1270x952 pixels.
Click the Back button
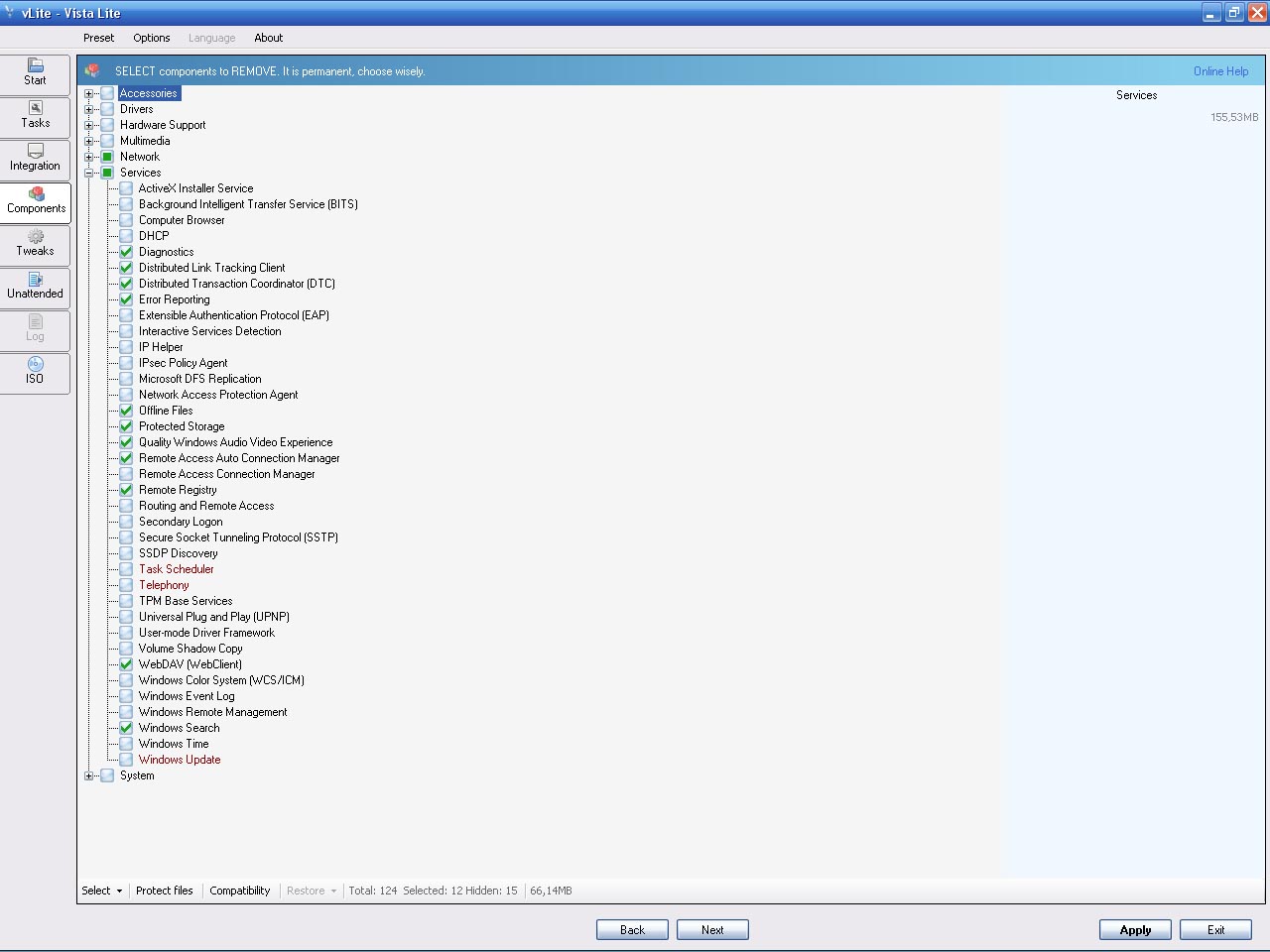(x=632, y=930)
